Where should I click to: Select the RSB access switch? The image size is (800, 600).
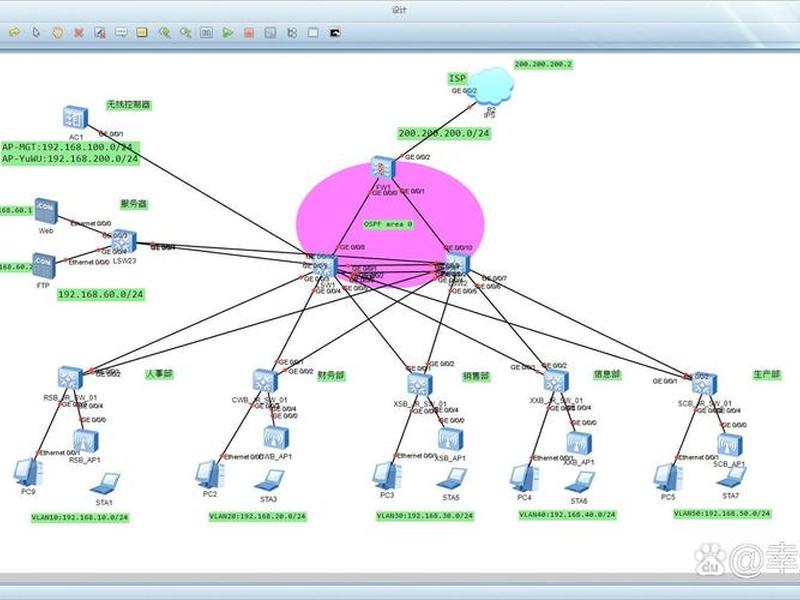pos(70,379)
